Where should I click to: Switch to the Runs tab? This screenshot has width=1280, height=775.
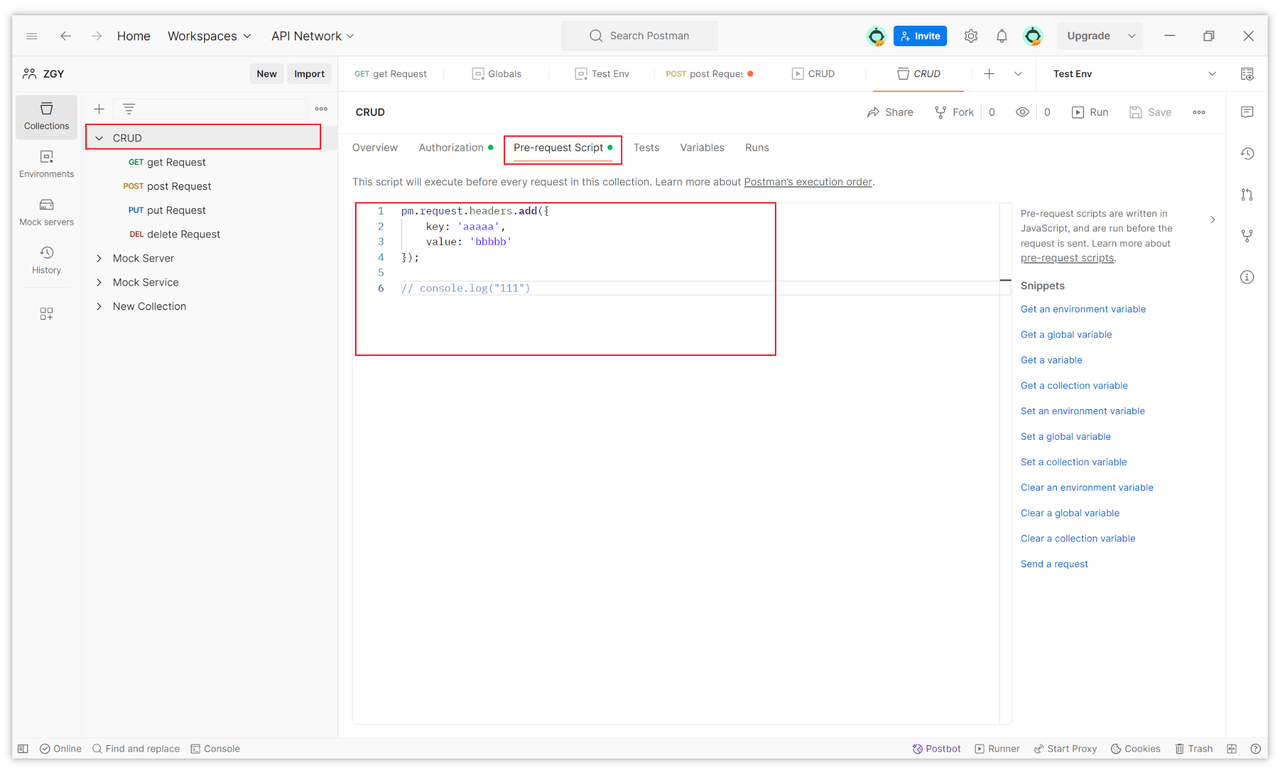click(x=757, y=148)
